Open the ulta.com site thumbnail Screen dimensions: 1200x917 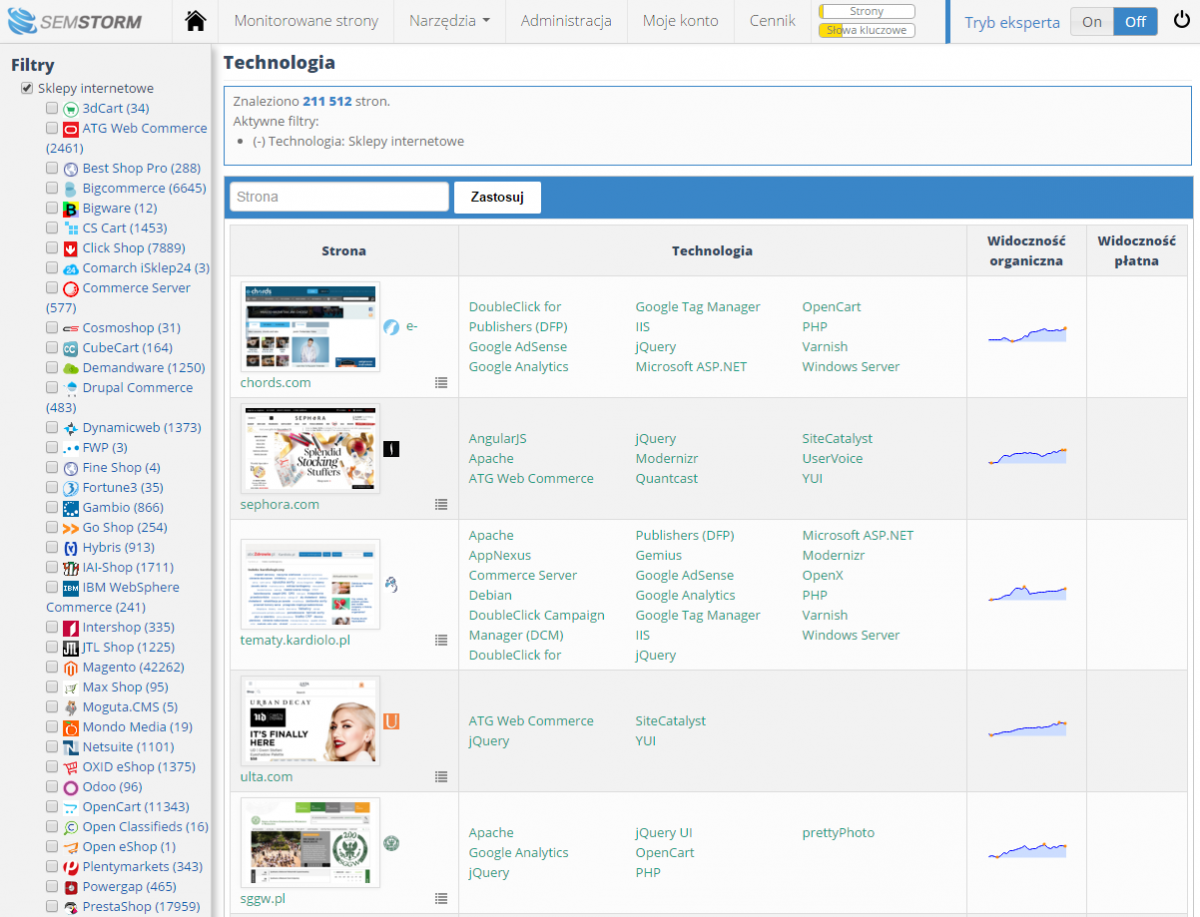tap(311, 721)
